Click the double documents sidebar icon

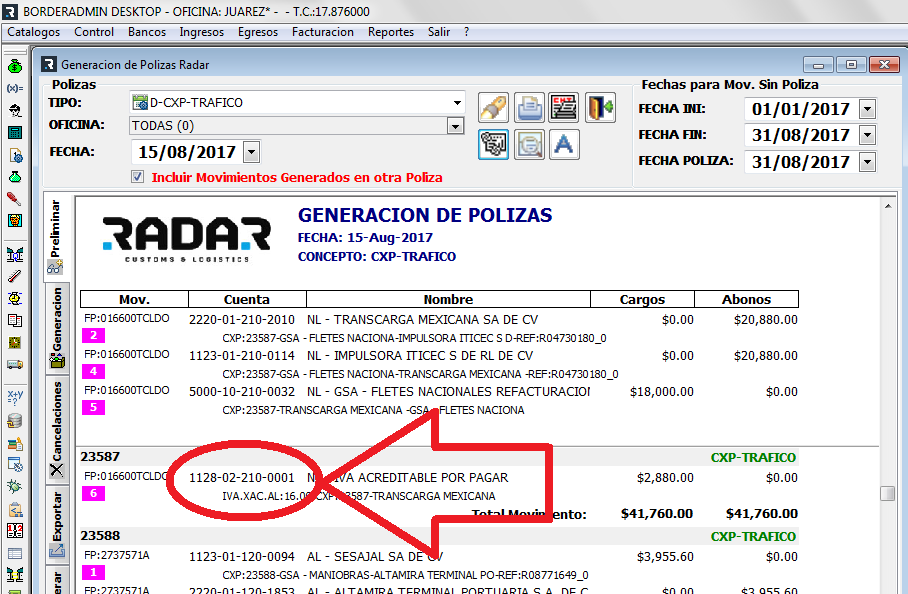coord(14,320)
